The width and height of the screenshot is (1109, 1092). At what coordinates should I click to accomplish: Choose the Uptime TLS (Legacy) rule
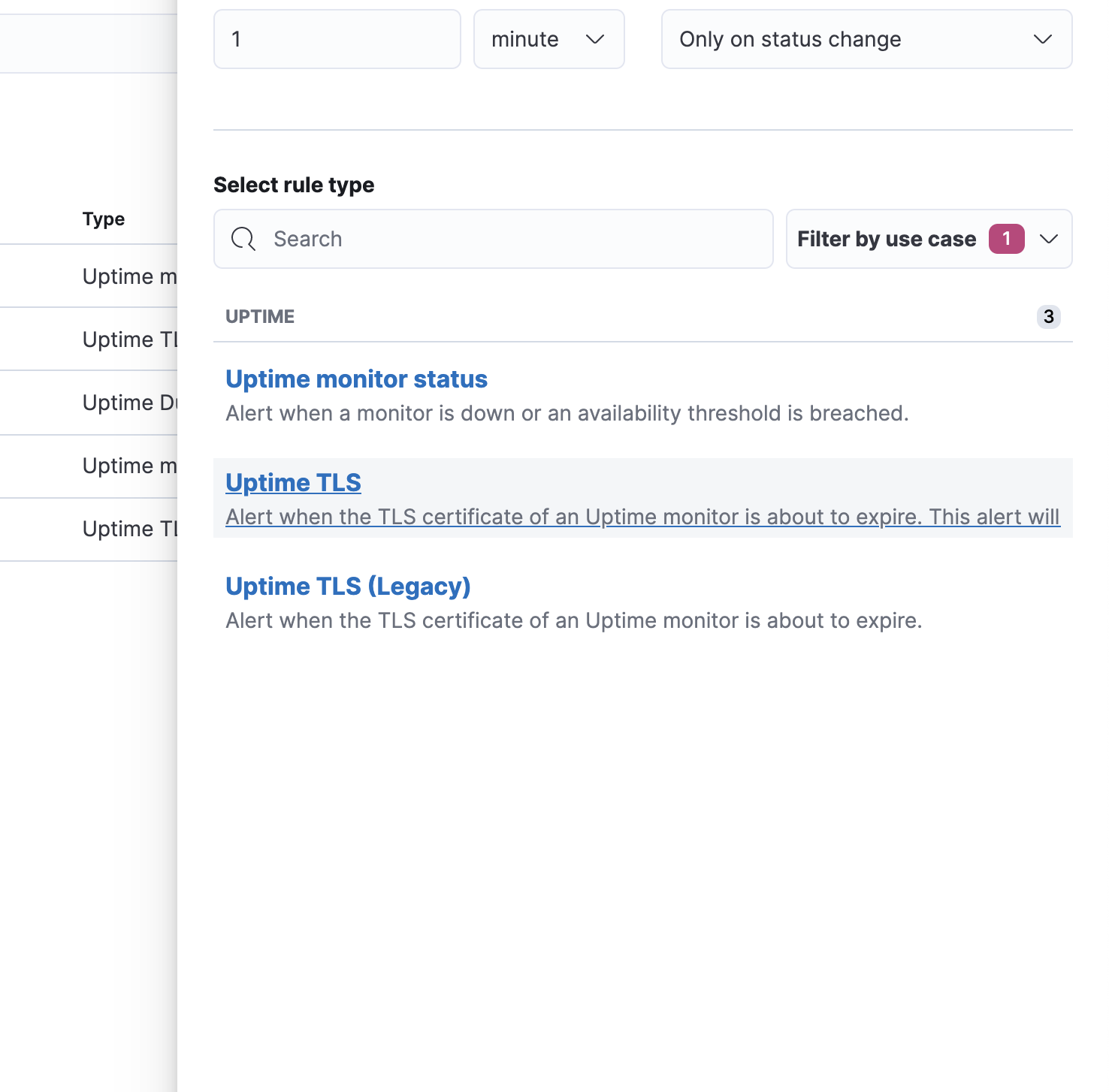click(x=349, y=586)
